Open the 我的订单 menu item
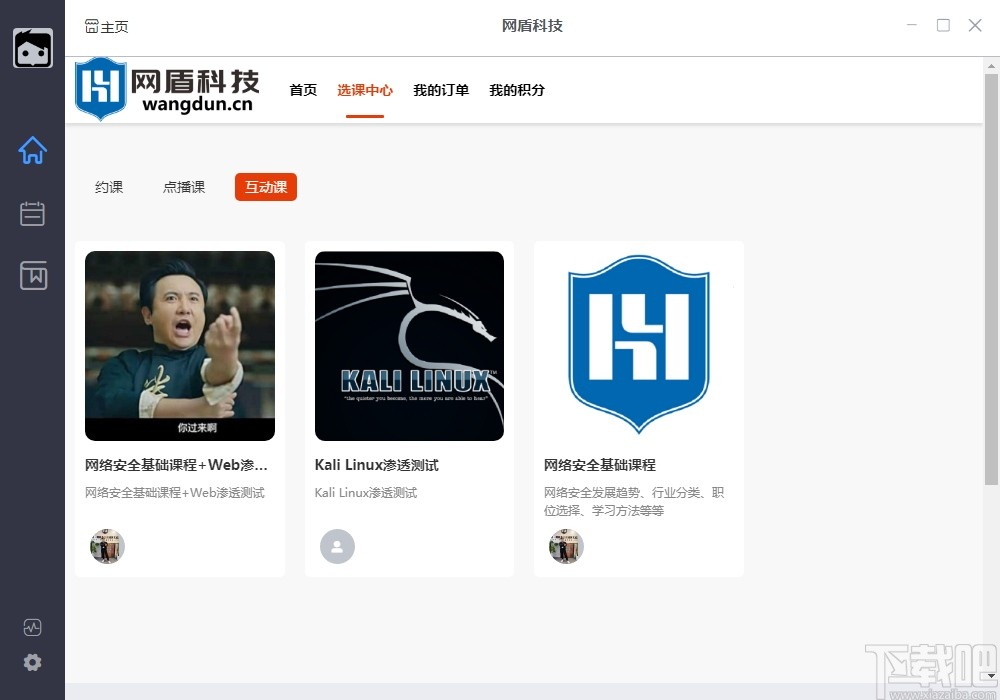Screen dimensions: 1000x700 click(440, 90)
